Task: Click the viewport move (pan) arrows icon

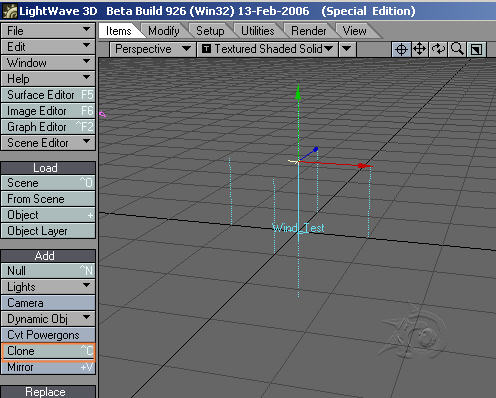Action: click(x=420, y=49)
